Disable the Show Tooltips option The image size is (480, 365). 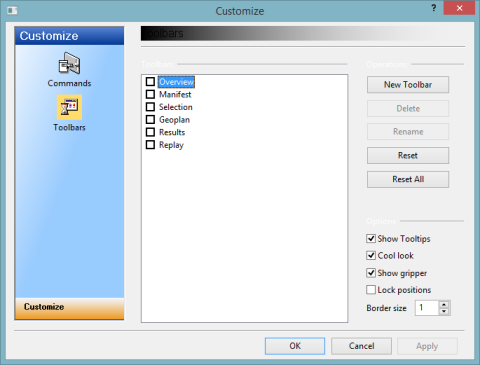[371, 239]
